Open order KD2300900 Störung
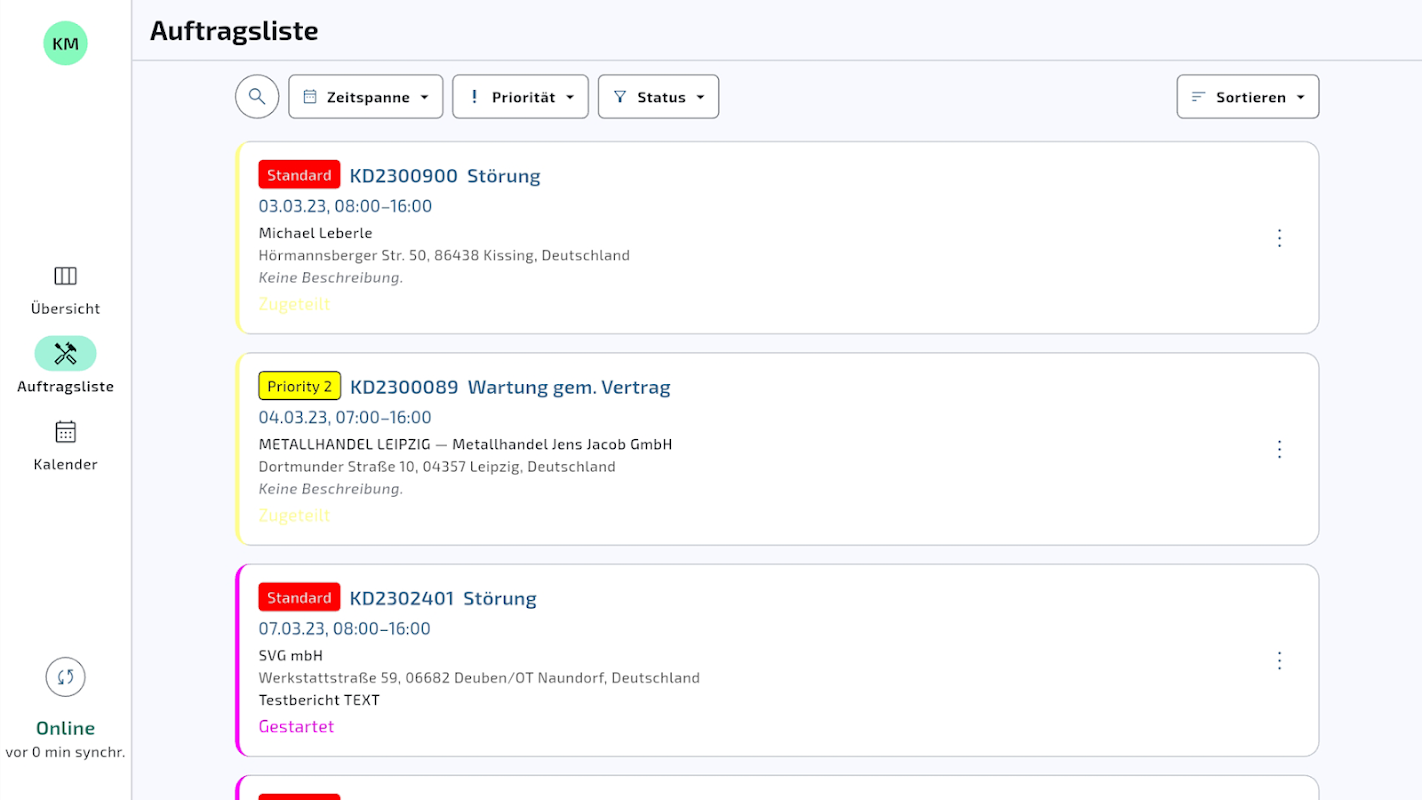The width and height of the screenshot is (1422, 800). [x=445, y=176]
